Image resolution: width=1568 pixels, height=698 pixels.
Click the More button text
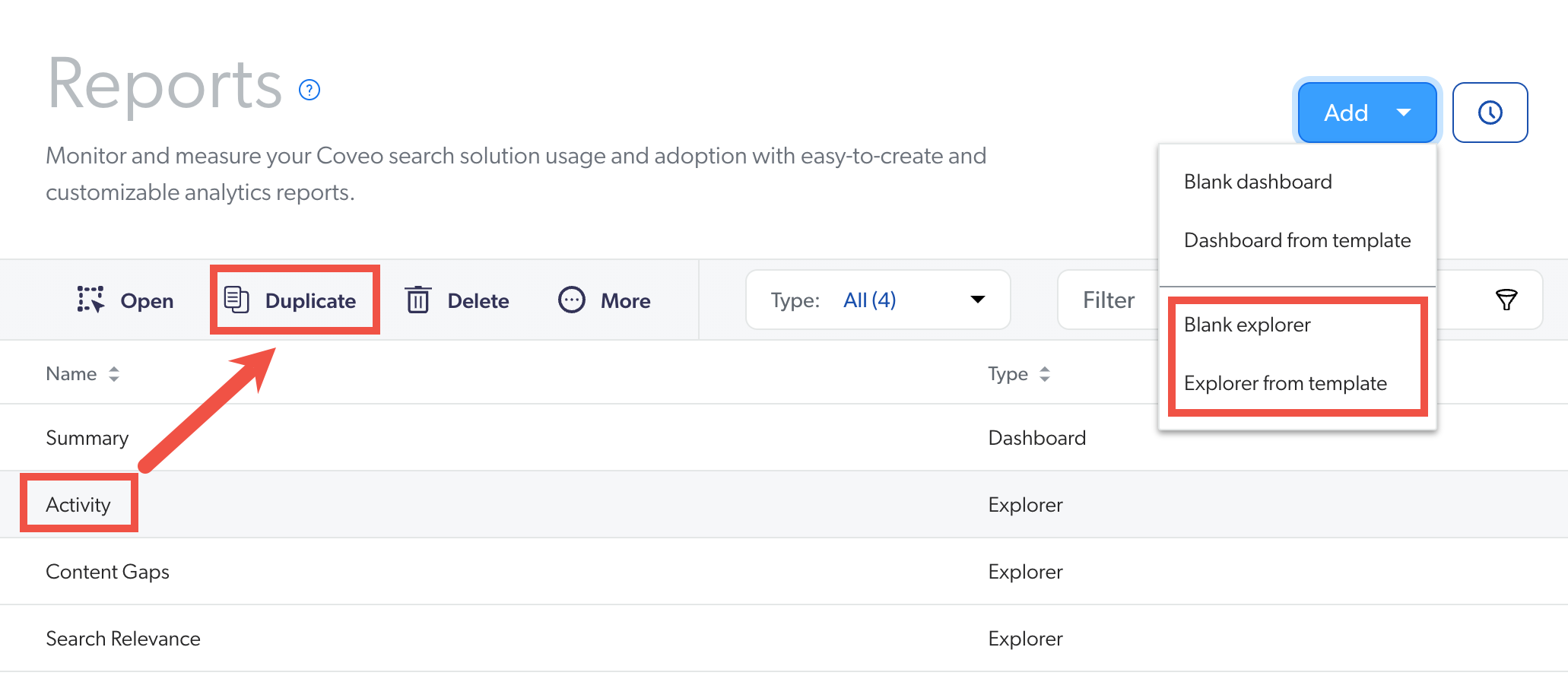click(x=625, y=301)
